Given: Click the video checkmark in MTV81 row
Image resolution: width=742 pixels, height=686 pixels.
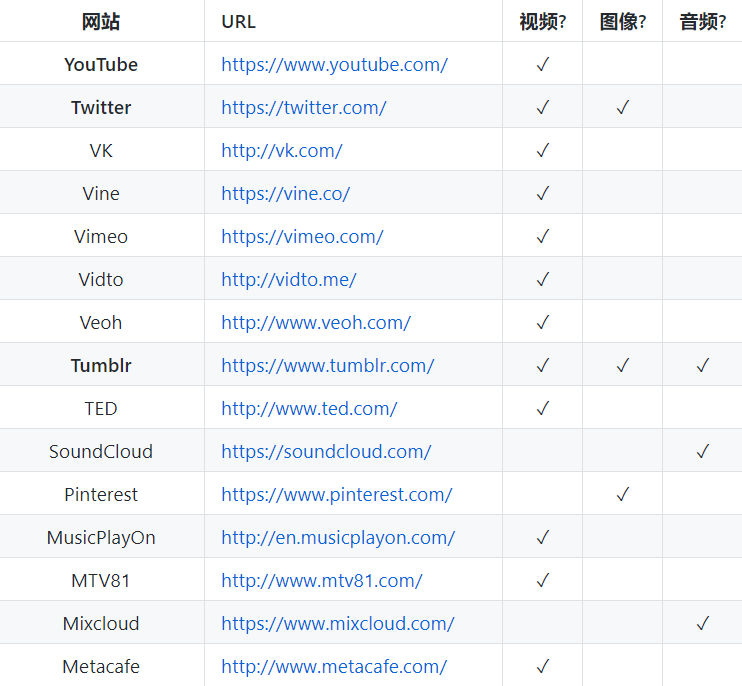Looking at the screenshot, I should click(543, 580).
